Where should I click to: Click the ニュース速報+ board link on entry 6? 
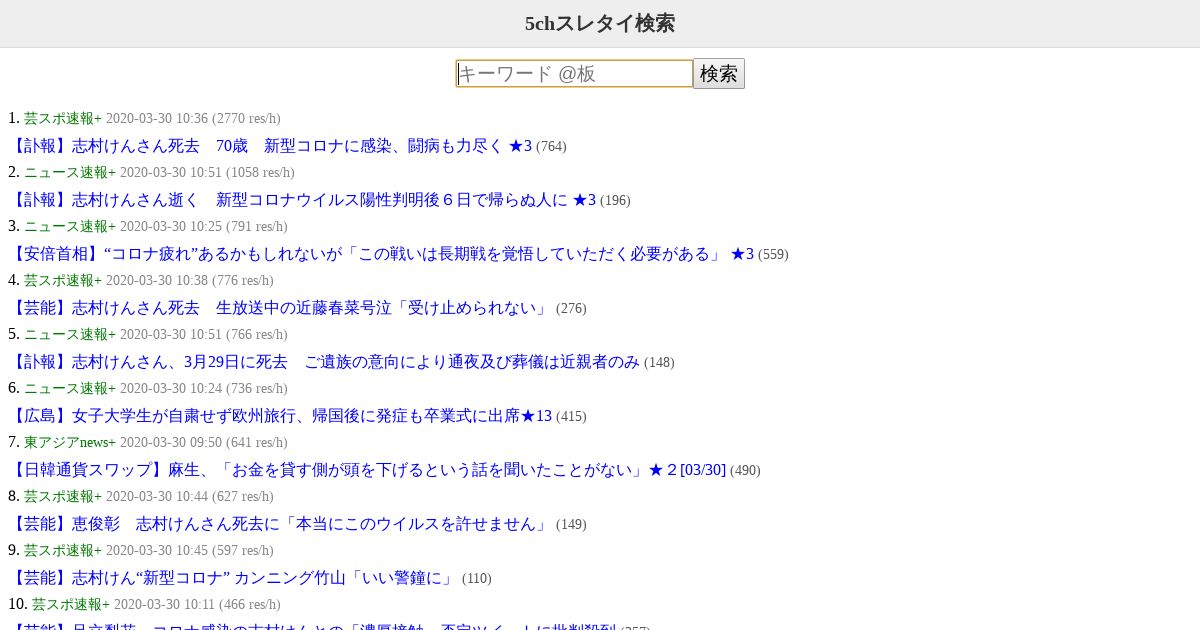pyautogui.click(x=70, y=388)
